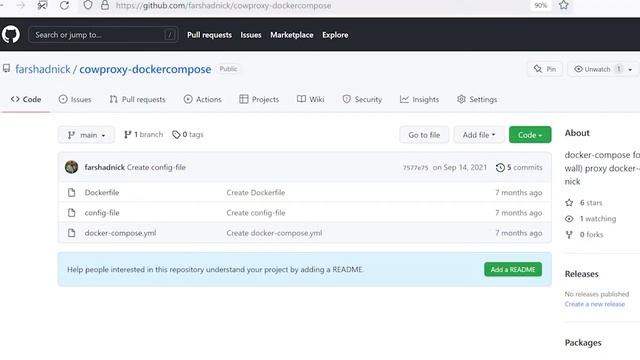The width and height of the screenshot is (640, 360).
Task: Open the shield tracking protection icon
Action: [x=88, y=5]
